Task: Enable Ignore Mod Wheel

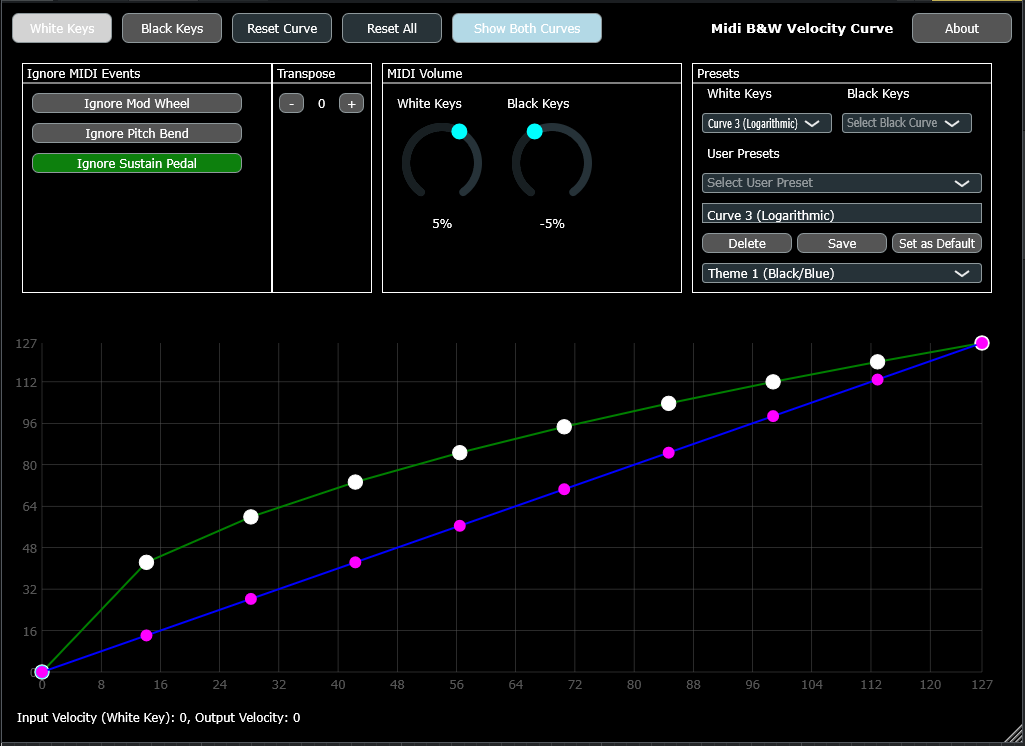Action: point(137,103)
